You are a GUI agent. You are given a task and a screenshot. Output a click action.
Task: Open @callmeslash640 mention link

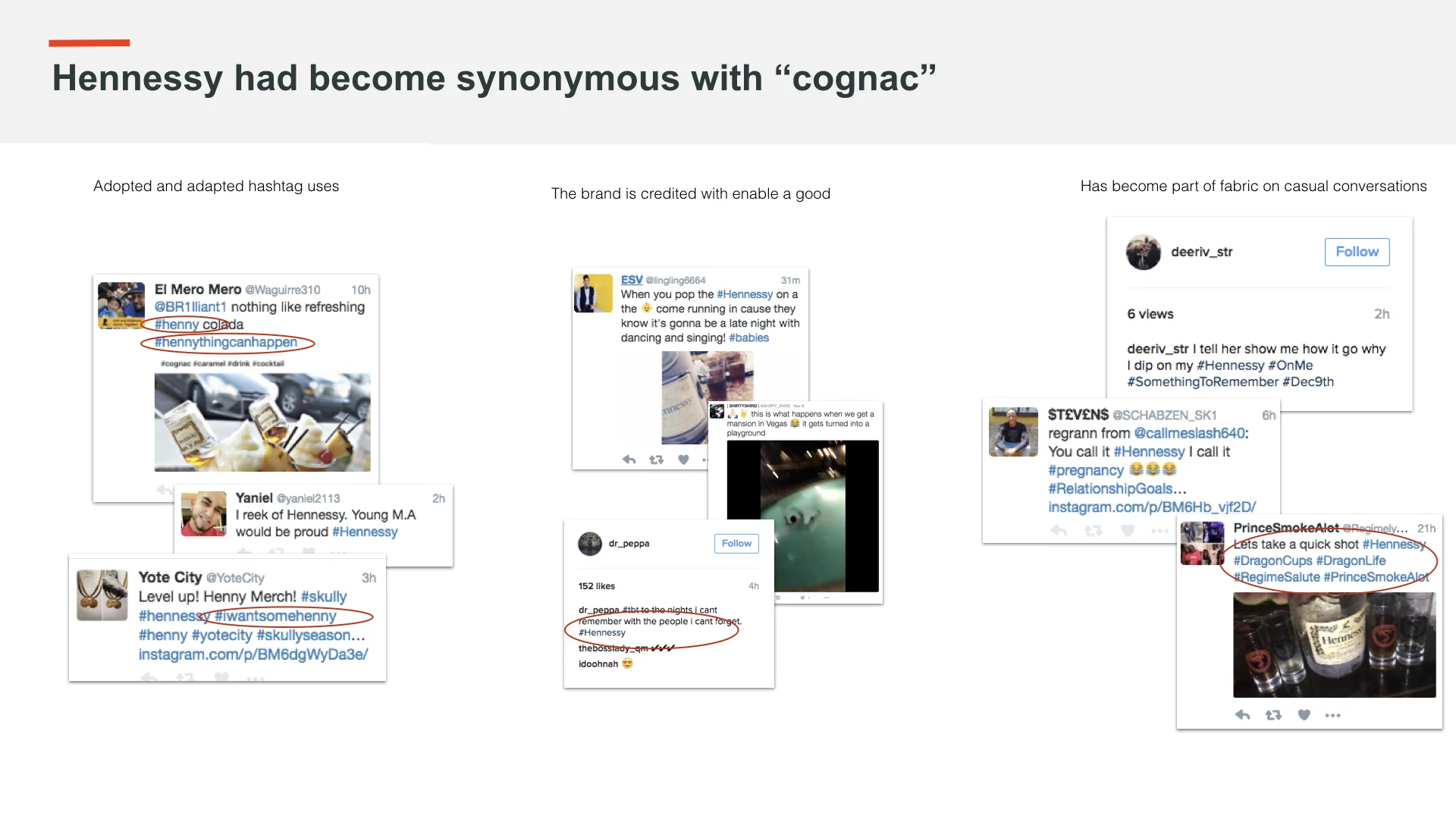click(1189, 433)
